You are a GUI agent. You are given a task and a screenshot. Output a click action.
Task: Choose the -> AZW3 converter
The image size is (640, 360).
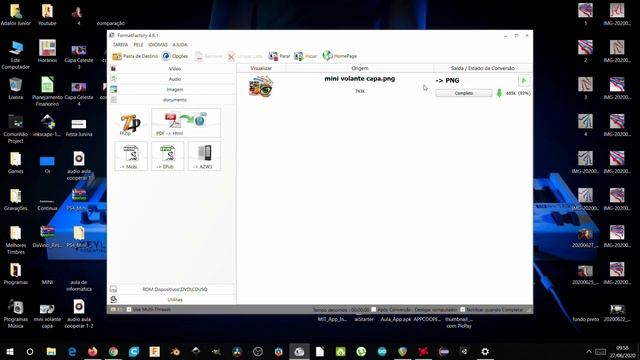coord(204,156)
